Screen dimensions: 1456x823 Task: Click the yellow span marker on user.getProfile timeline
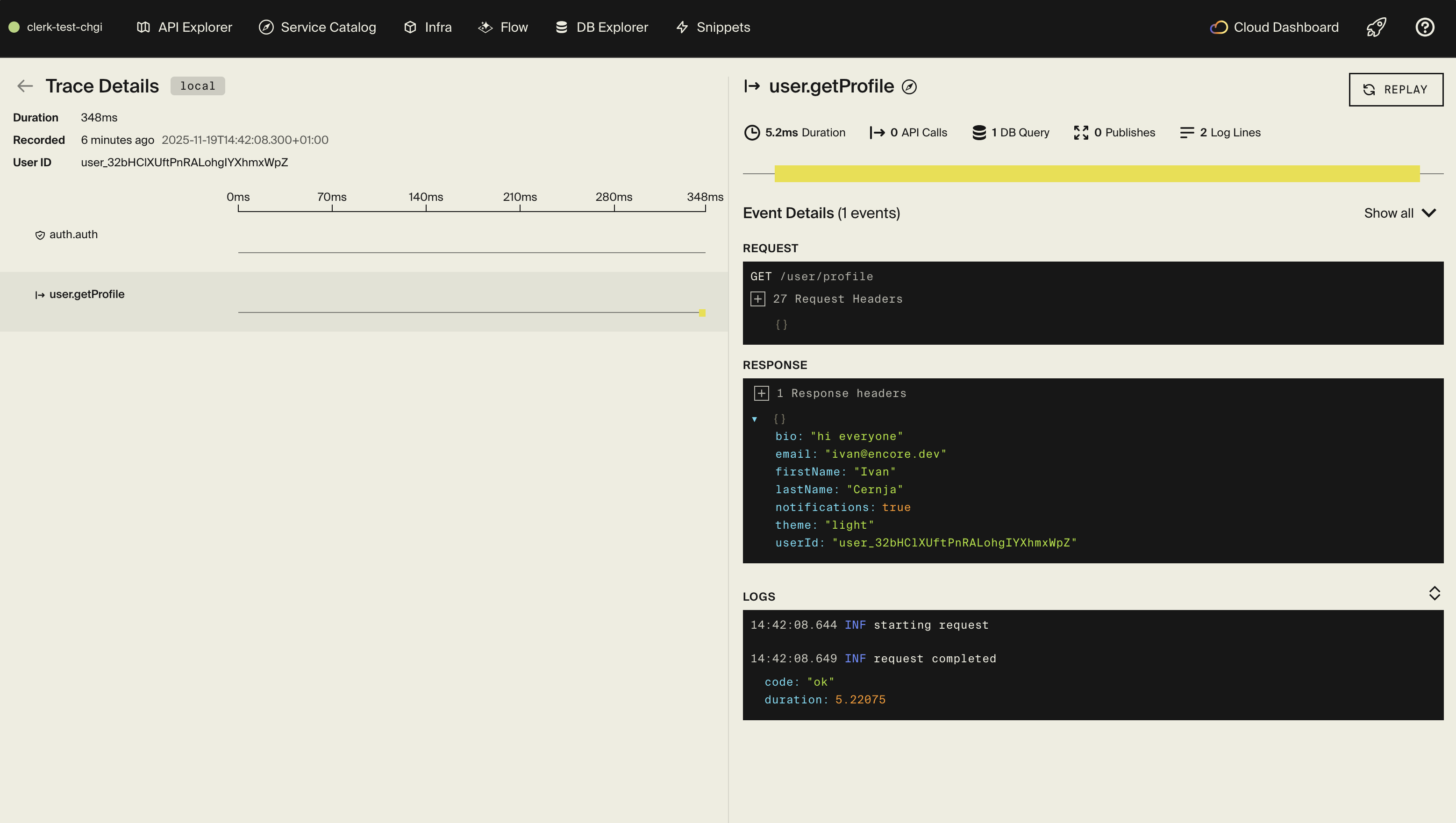pyautogui.click(x=702, y=312)
